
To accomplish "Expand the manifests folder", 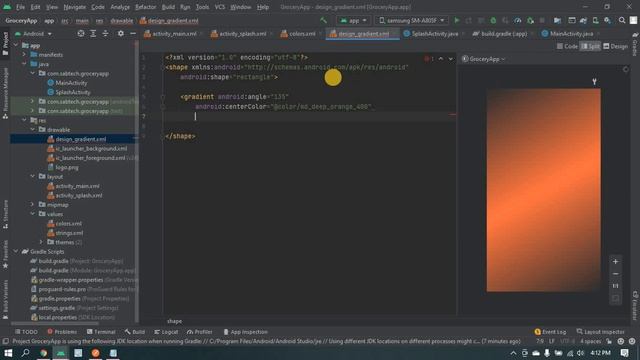I will pos(24,55).
